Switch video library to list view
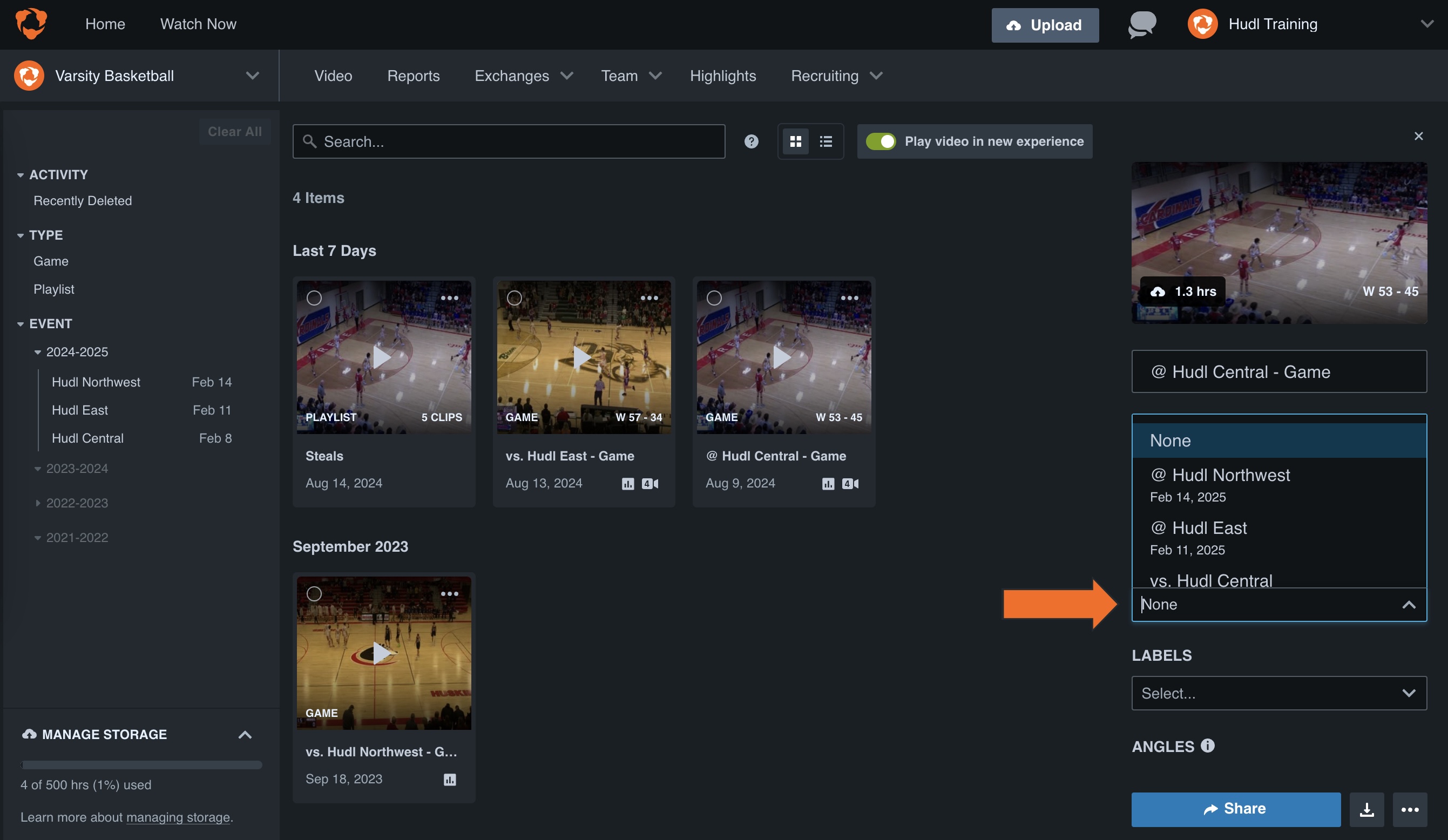 click(x=826, y=141)
